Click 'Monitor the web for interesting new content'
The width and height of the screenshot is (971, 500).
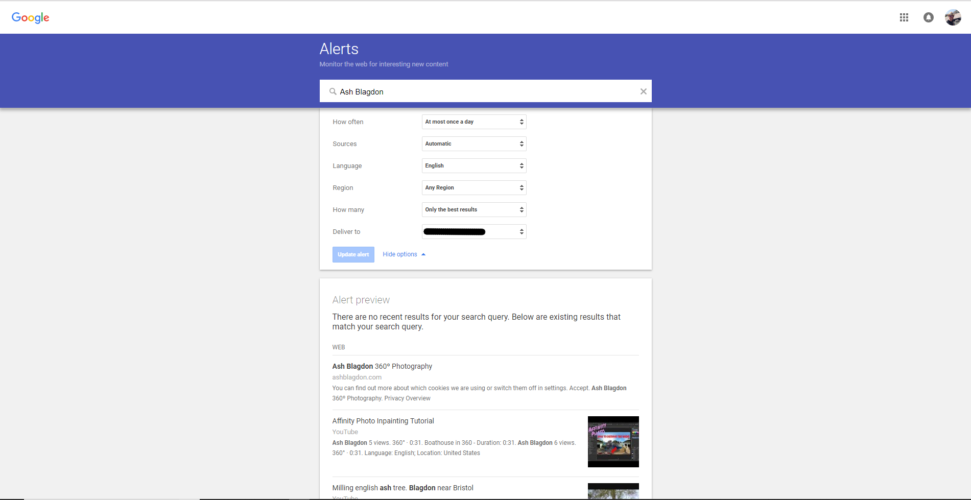[384, 64]
